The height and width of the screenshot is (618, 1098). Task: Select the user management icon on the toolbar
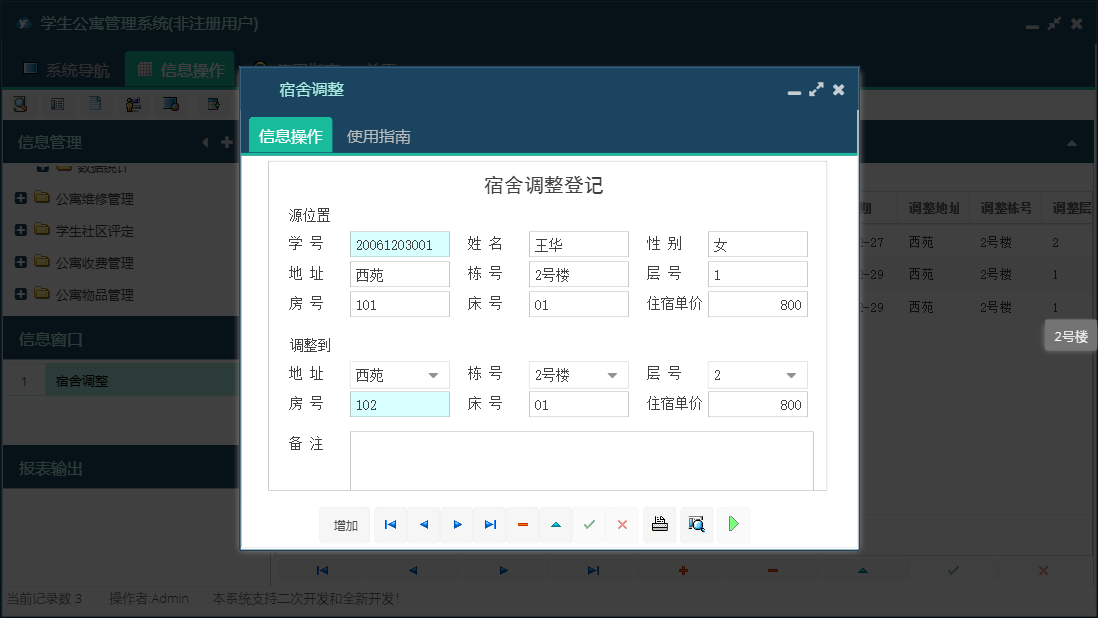[133, 103]
